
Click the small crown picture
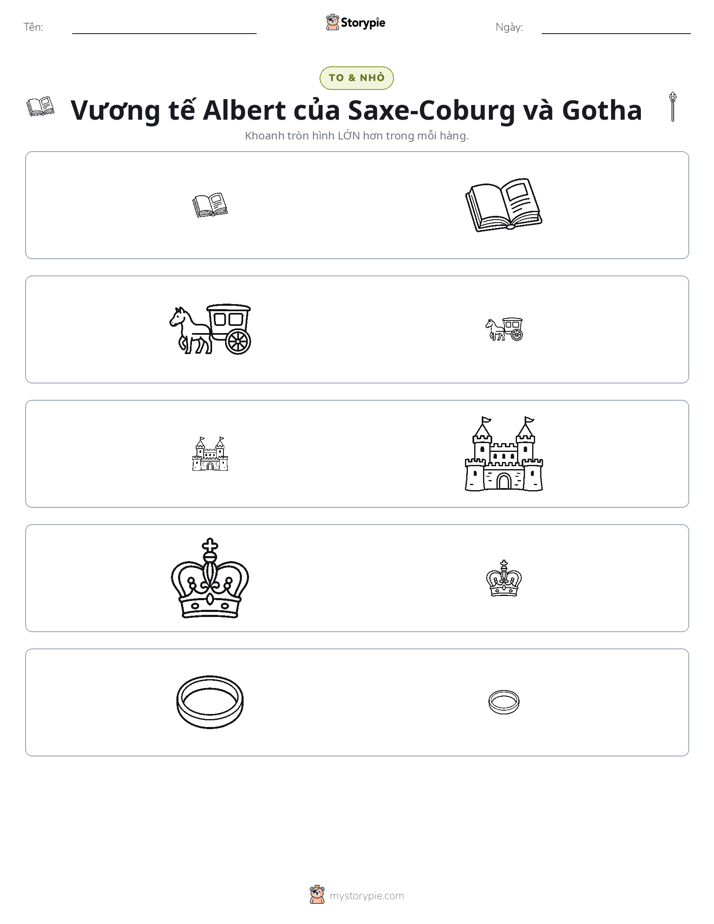coord(504,578)
